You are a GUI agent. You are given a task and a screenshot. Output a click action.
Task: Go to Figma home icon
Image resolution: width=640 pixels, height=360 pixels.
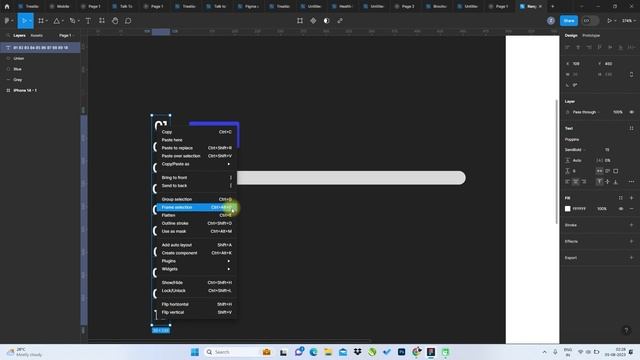pos(7,7)
